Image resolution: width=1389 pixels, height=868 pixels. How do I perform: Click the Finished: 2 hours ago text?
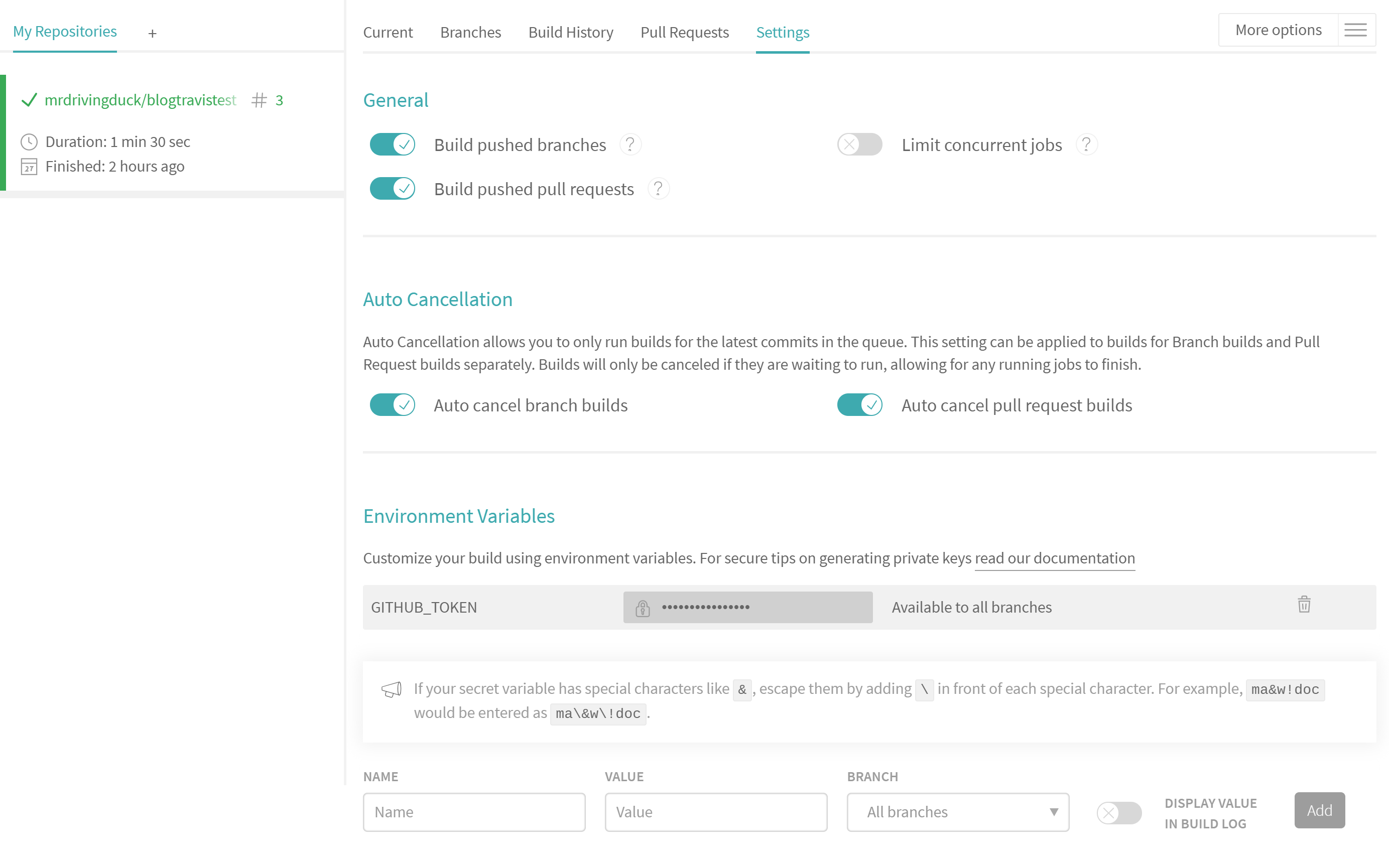click(115, 167)
